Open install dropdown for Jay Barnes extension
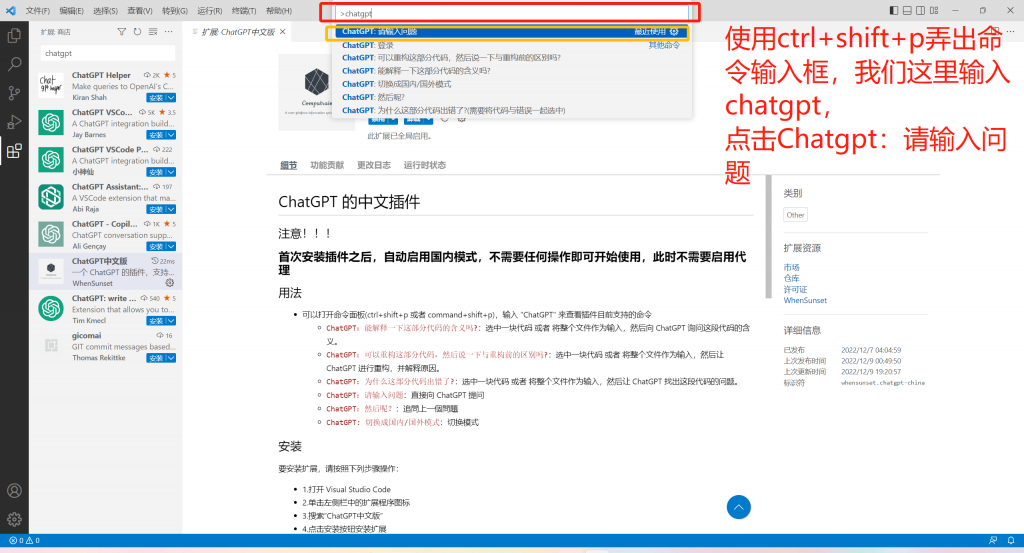The image size is (1024, 553). click(170, 135)
